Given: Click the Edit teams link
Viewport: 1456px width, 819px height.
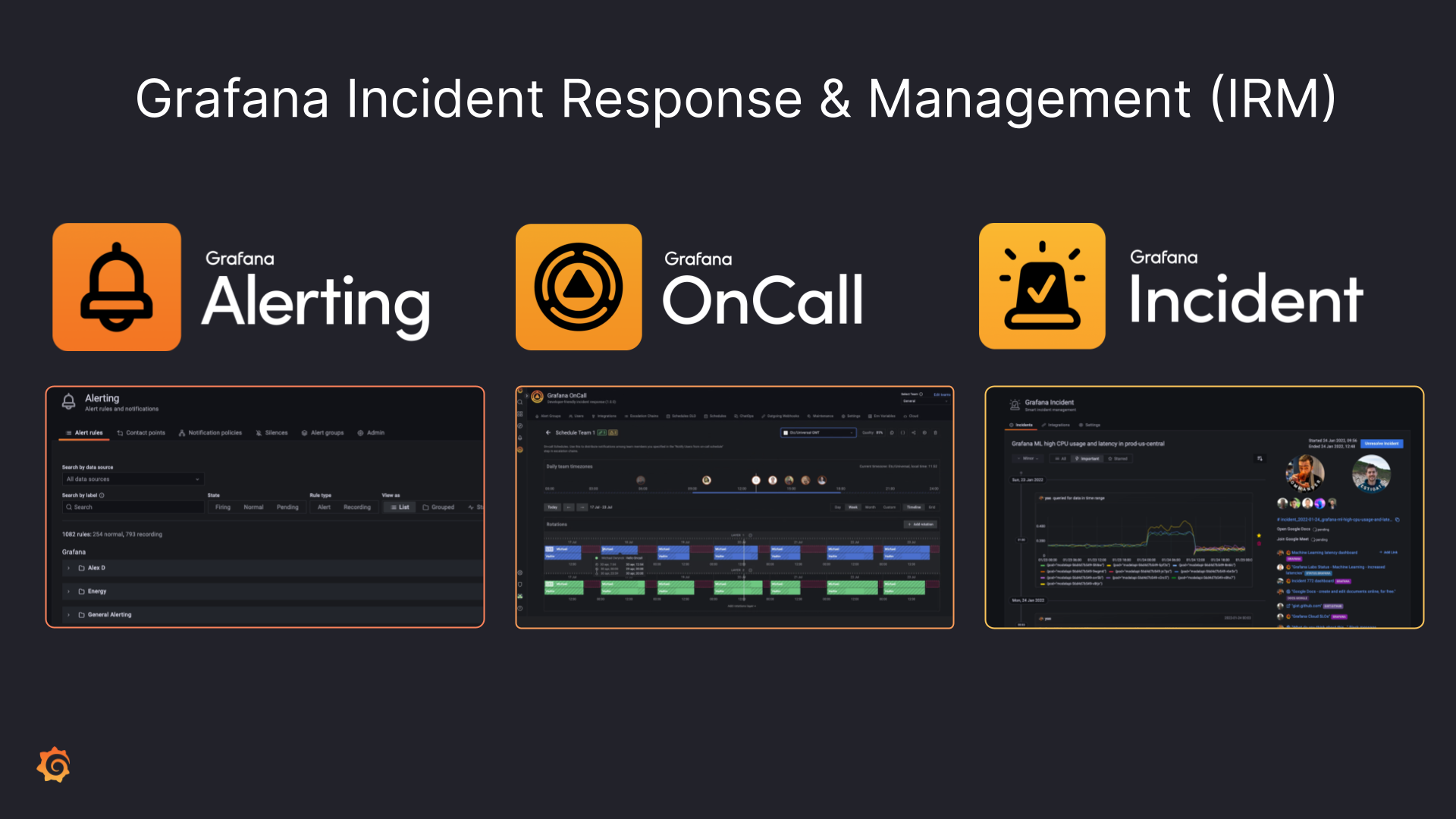Looking at the screenshot, I should 941,394.
